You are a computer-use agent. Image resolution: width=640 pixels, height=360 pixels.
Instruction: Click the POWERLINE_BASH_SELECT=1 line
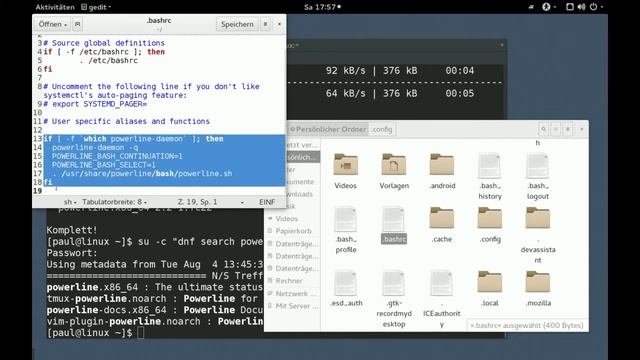pos(104,165)
